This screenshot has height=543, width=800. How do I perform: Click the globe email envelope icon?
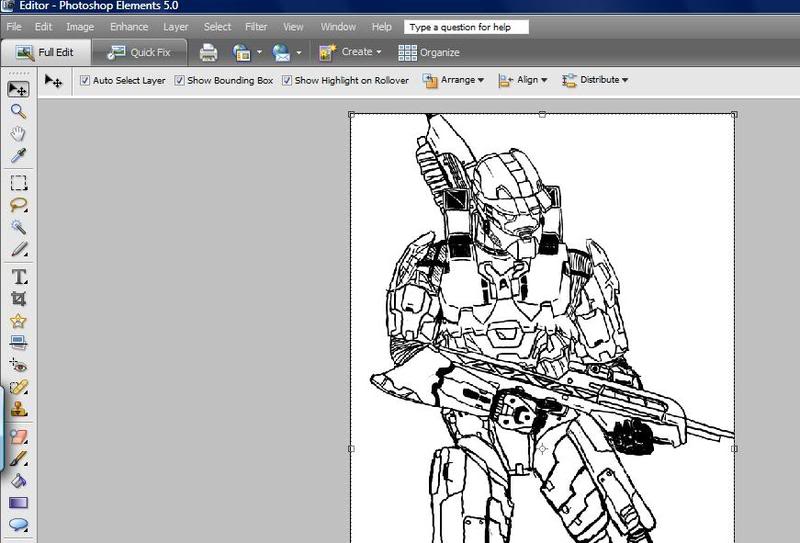pos(281,53)
